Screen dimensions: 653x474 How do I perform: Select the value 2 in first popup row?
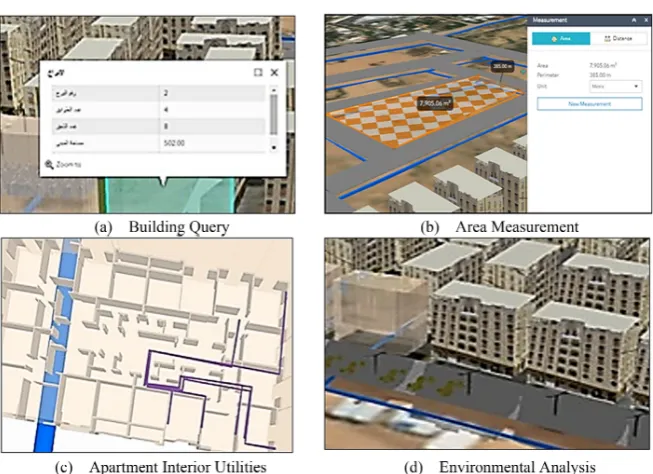[x=166, y=93]
